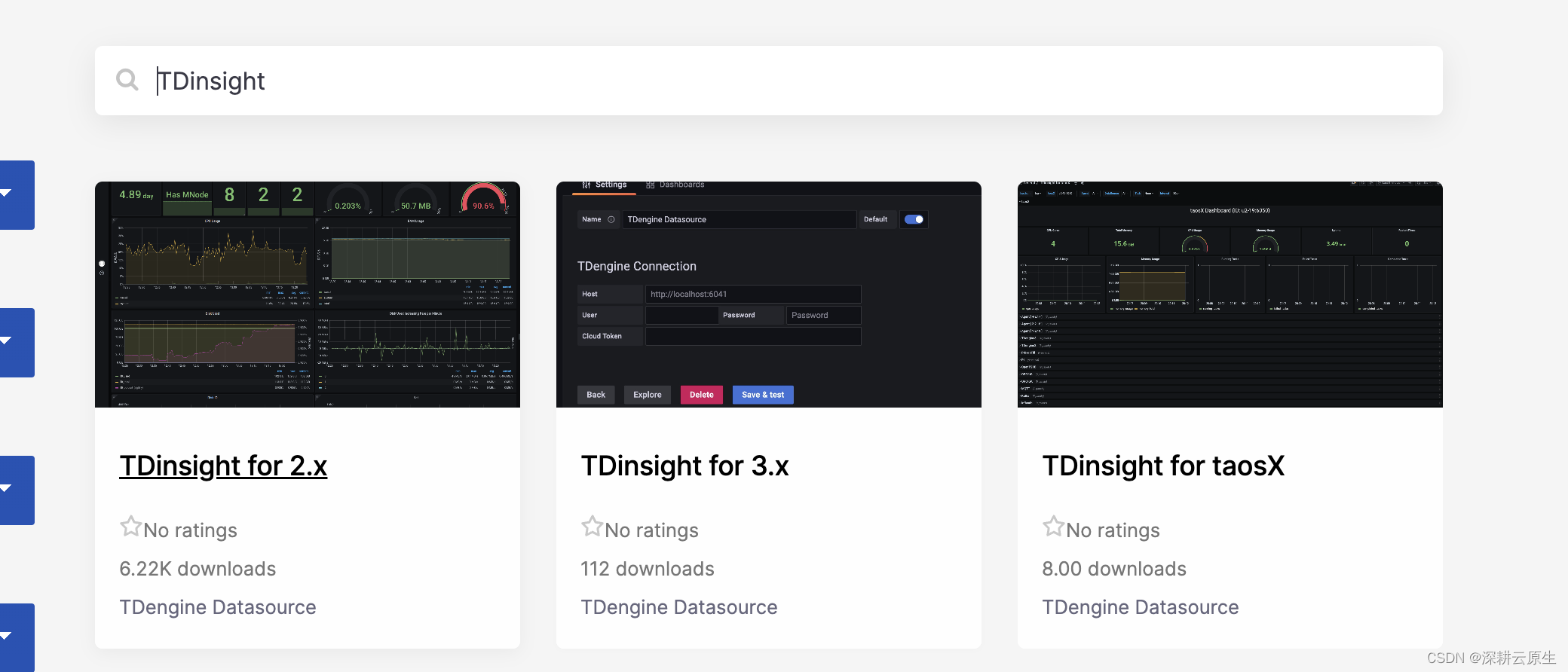This screenshot has width=1568, height=672.
Task: Click '8.00 downloads' text
Action: pyautogui.click(x=1114, y=569)
